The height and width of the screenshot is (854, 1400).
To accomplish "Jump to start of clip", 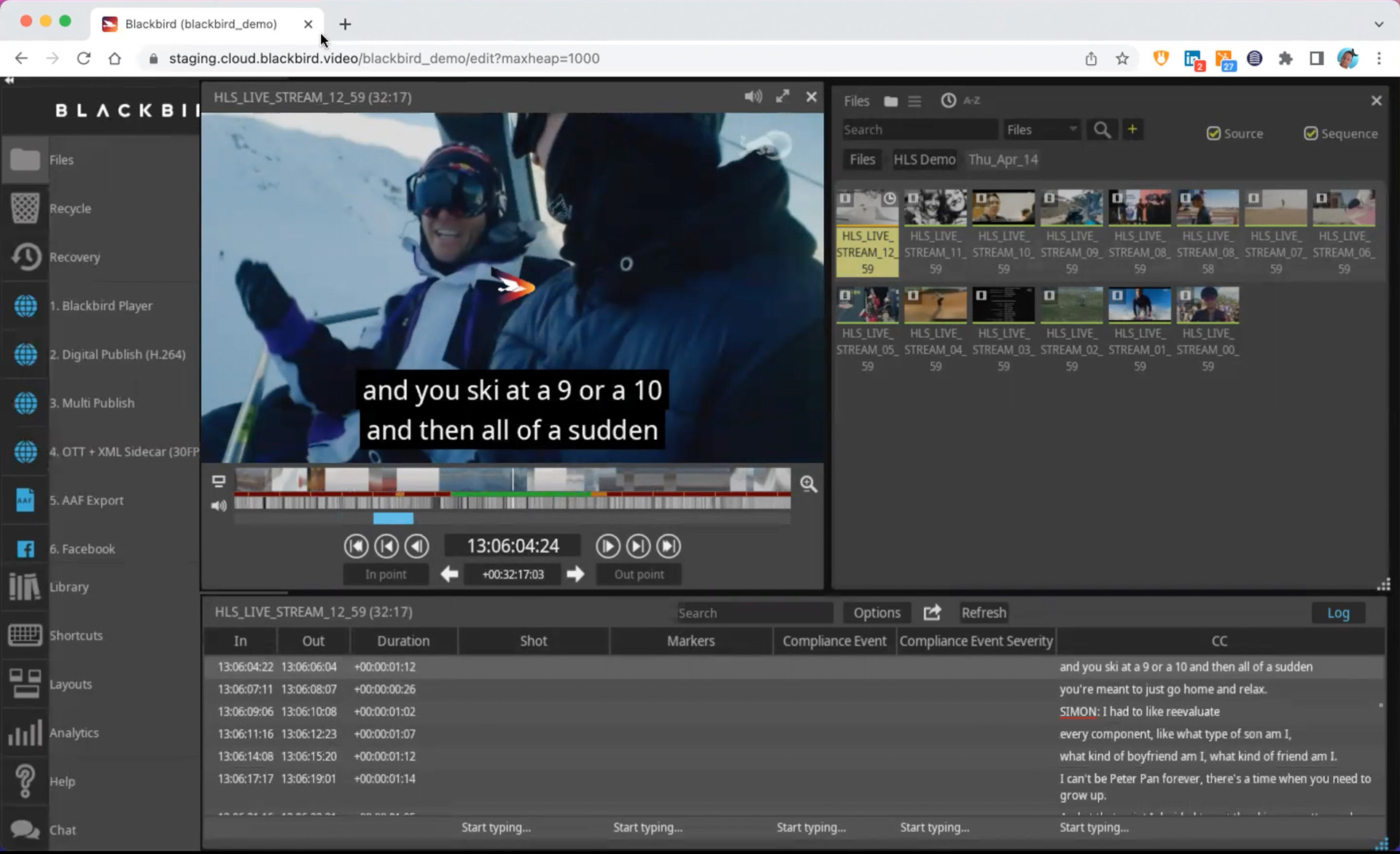I will 356,546.
